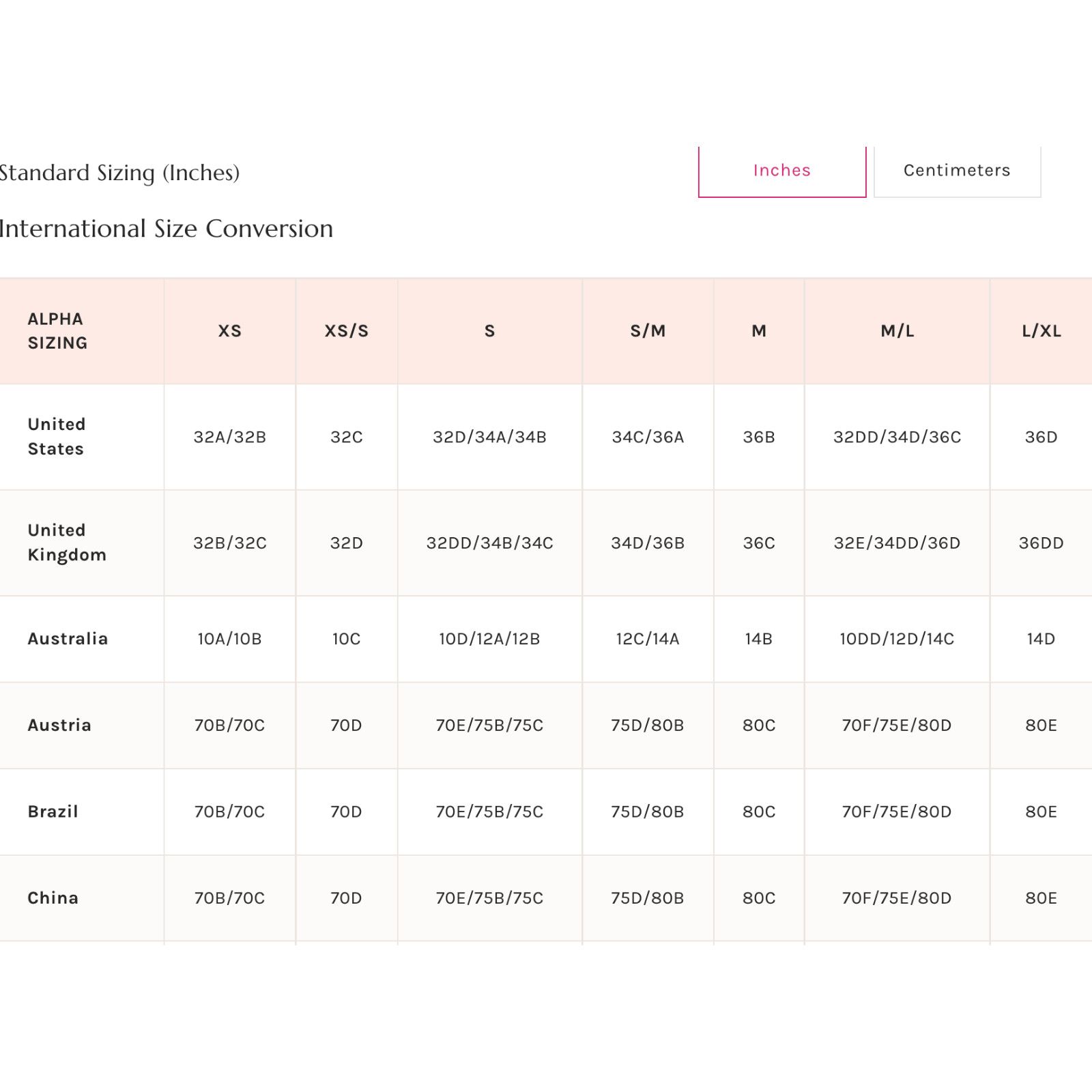Switch to the Inches tab

click(782, 171)
